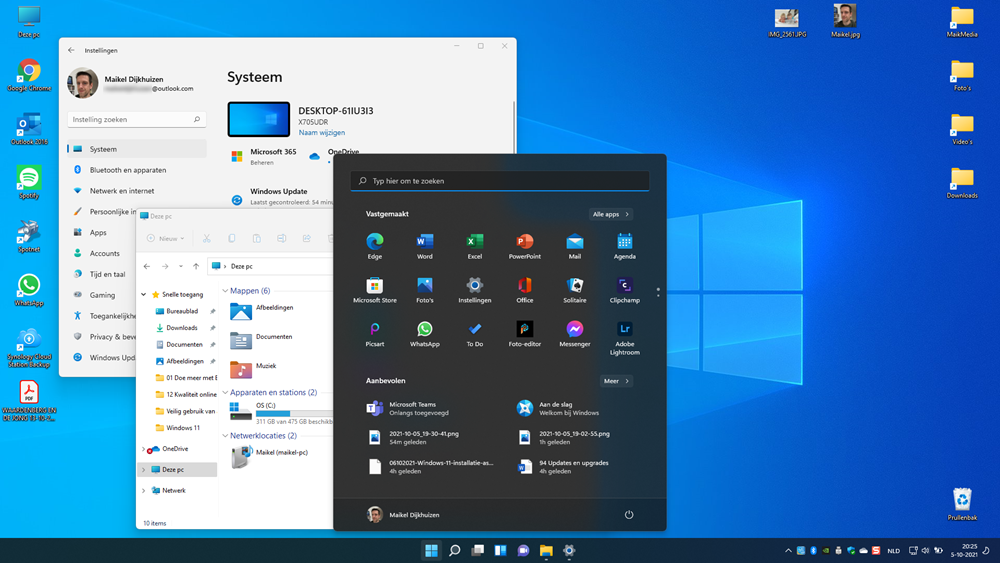Open Agenda calendar app in Start
The image size is (1000, 563).
624,246
